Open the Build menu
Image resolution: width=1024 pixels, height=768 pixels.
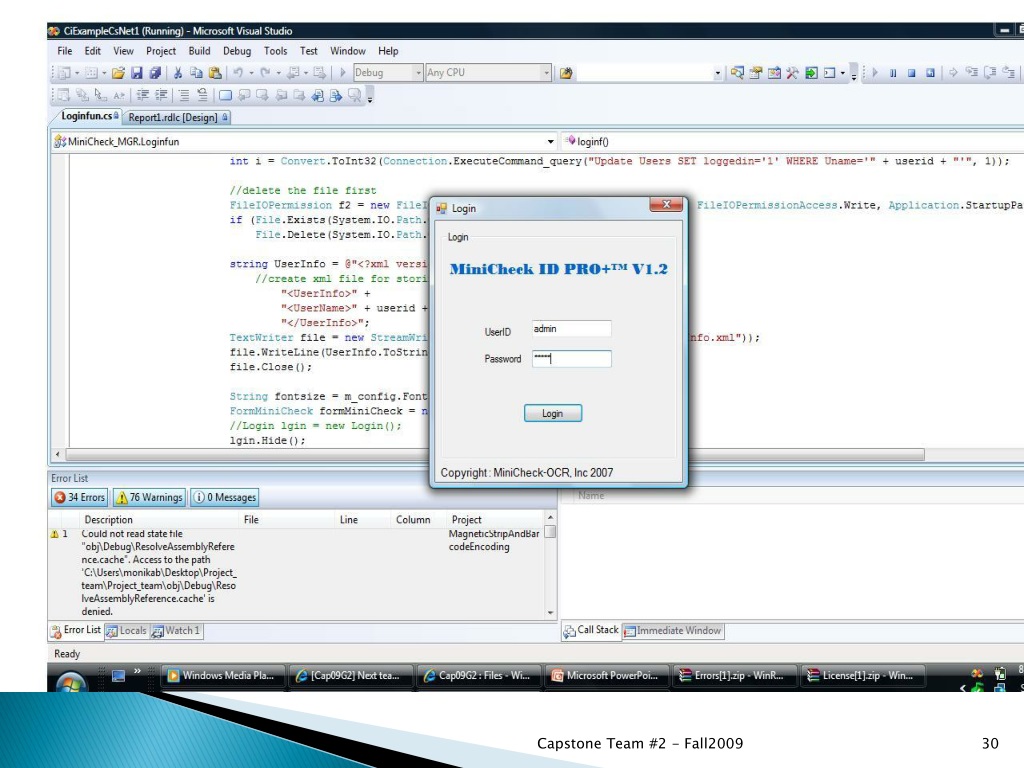point(199,51)
